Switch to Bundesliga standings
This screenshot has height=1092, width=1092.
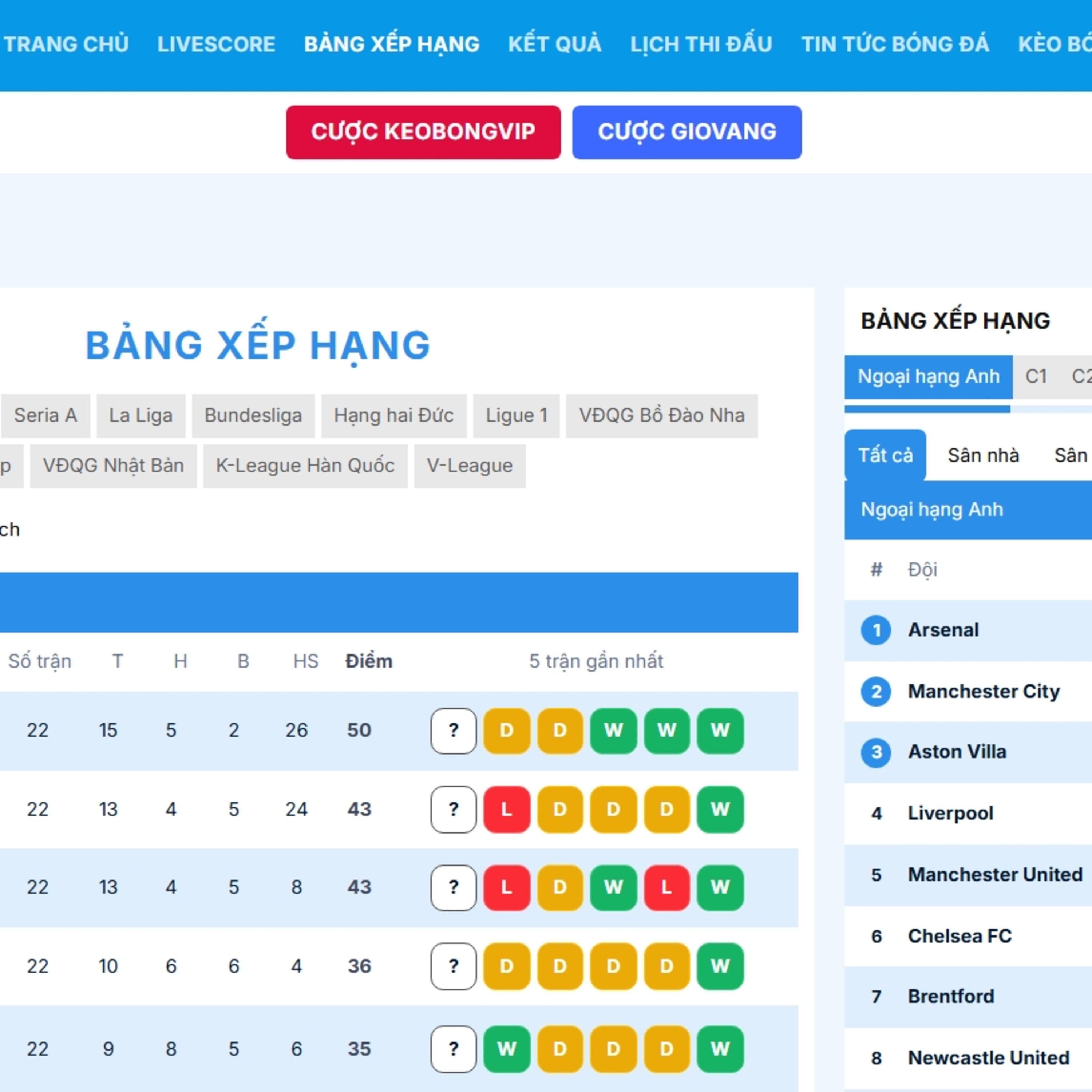(253, 415)
